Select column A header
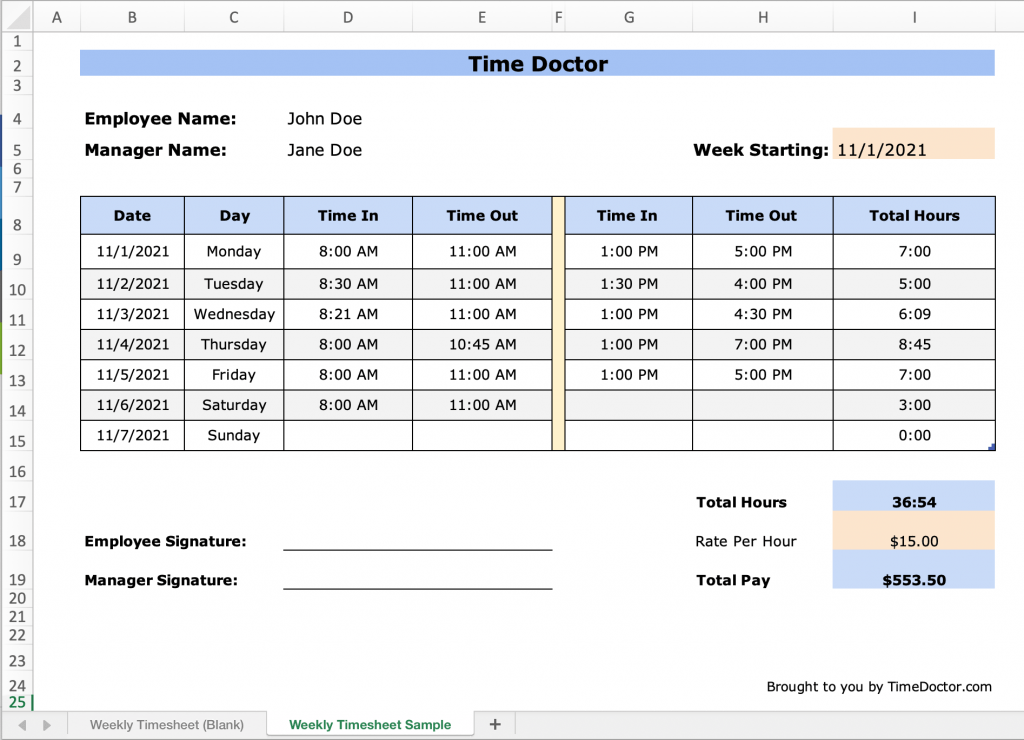Screen dimensions: 1024x740 pos(57,17)
